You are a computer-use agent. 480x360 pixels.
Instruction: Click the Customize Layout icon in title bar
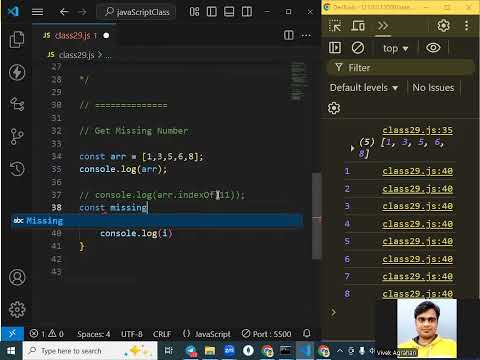pyautogui.click(x=194, y=12)
